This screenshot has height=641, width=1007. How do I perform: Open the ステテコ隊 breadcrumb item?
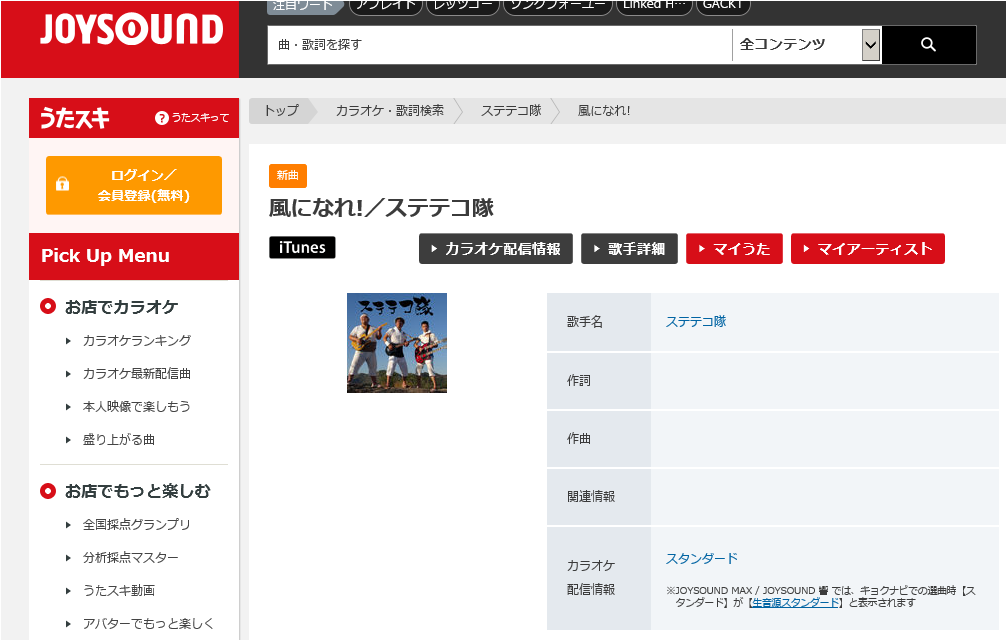(x=511, y=110)
